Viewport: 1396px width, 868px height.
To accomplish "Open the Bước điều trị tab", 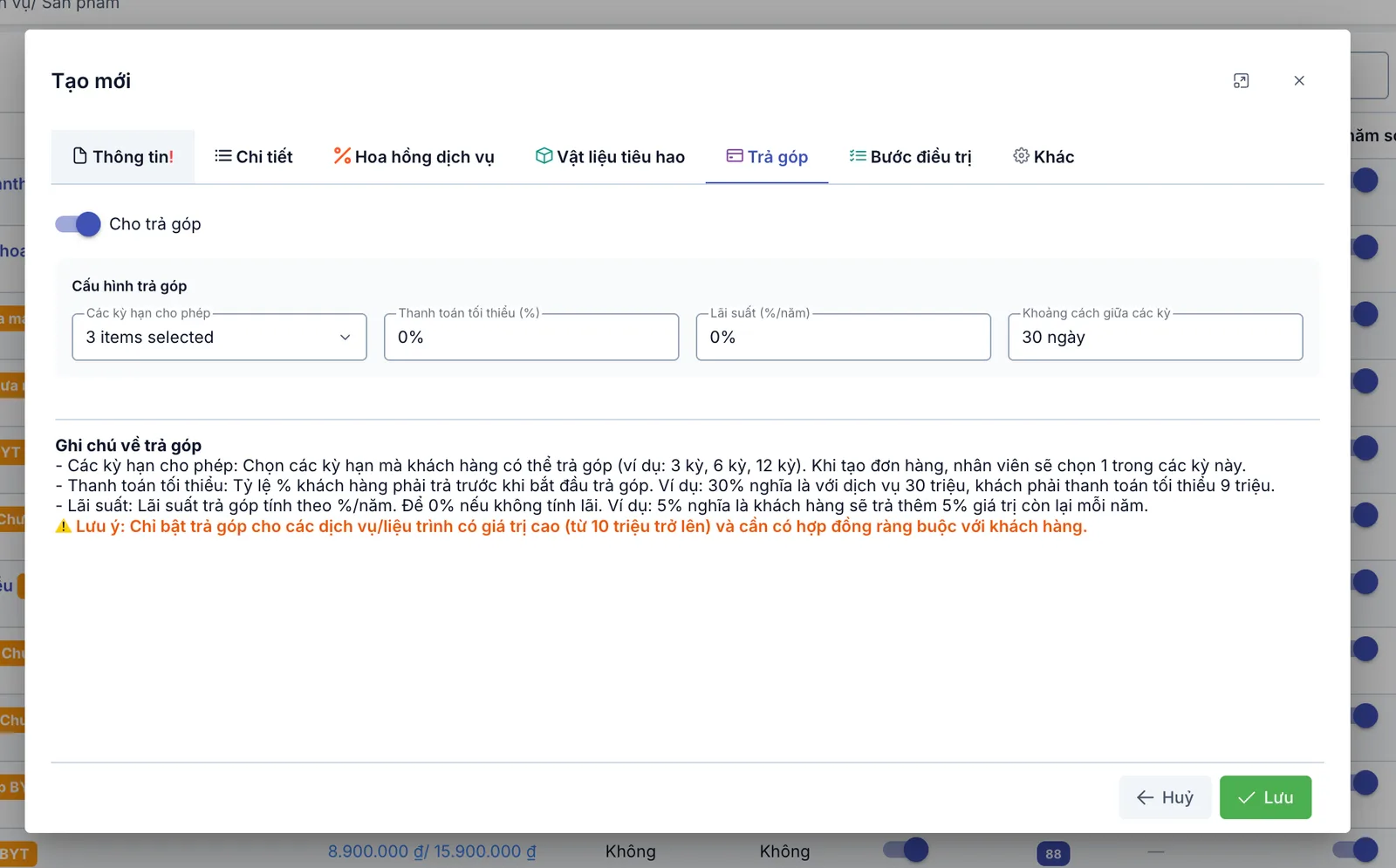I will click(x=910, y=157).
